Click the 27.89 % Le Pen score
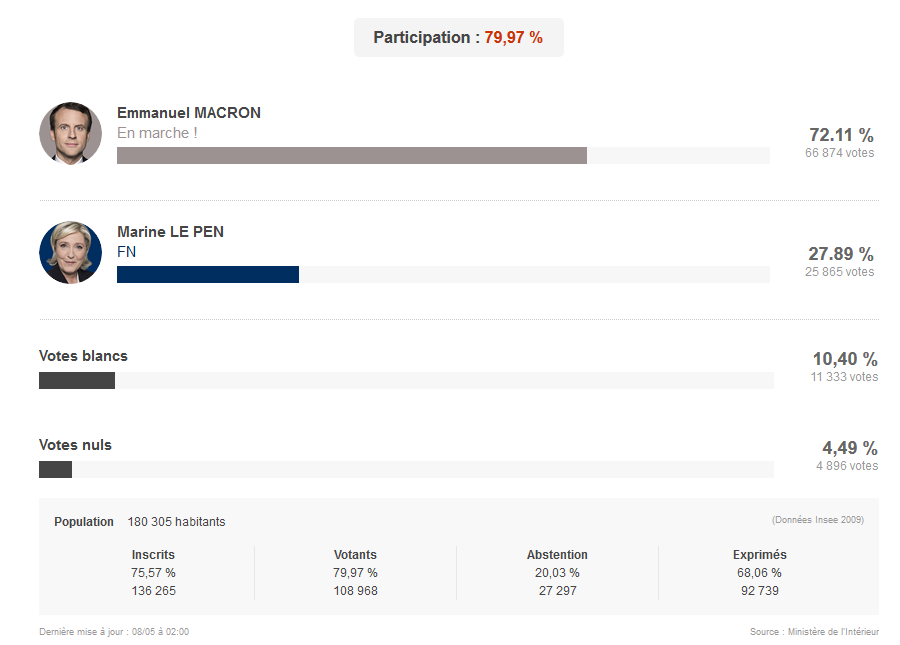 tap(840, 254)
